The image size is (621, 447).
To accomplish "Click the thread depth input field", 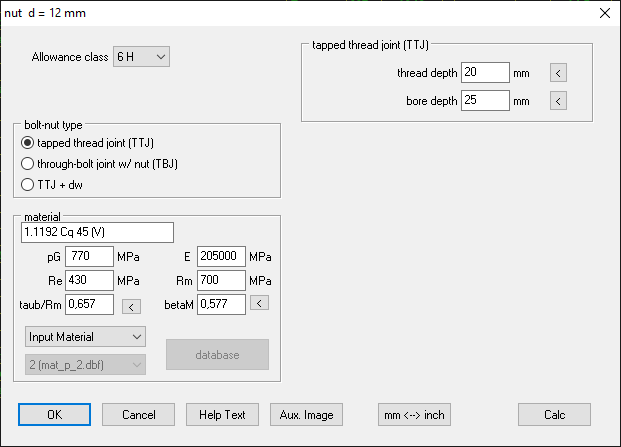I will pos(484,73).
